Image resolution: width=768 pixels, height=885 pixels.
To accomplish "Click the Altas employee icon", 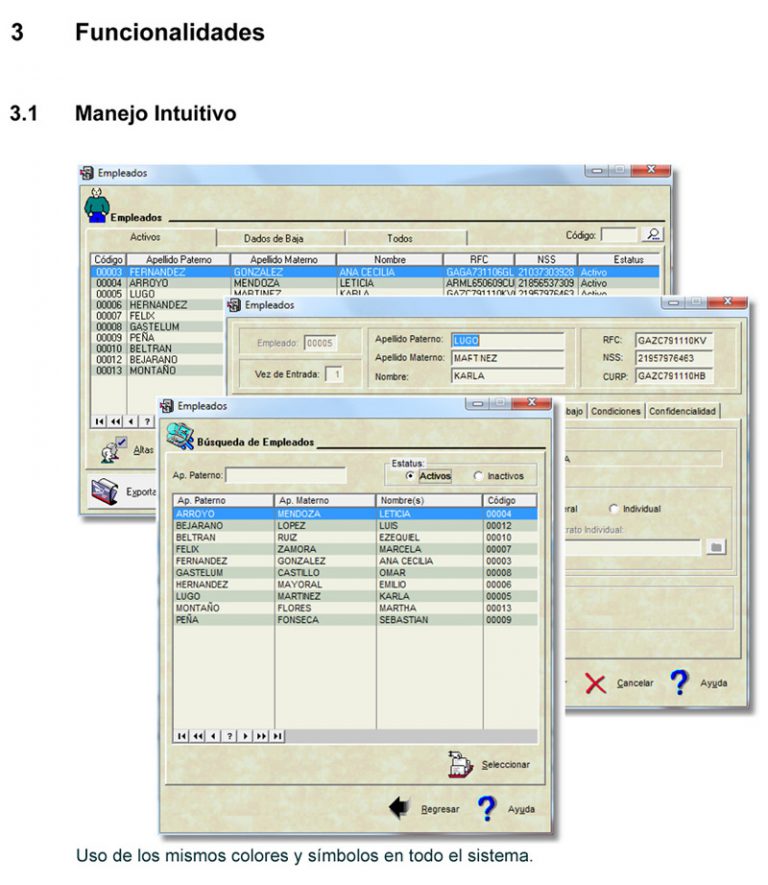I will click(111, 450).
